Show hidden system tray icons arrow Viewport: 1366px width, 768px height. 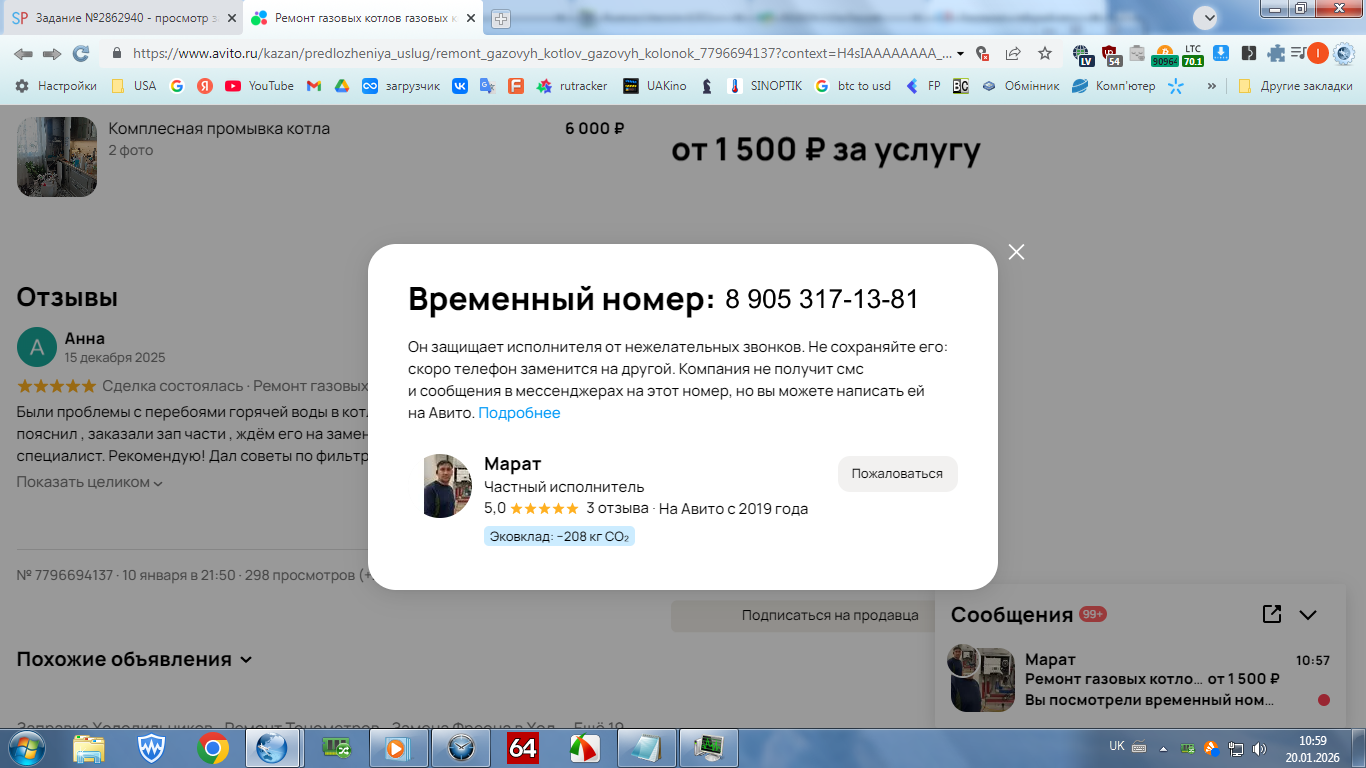[x=1163, y=747]
